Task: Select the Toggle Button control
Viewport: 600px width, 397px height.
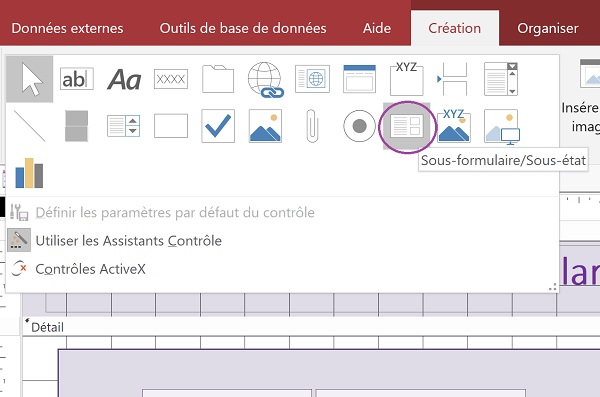Action: pyautogui.click(x=77, y=126)
